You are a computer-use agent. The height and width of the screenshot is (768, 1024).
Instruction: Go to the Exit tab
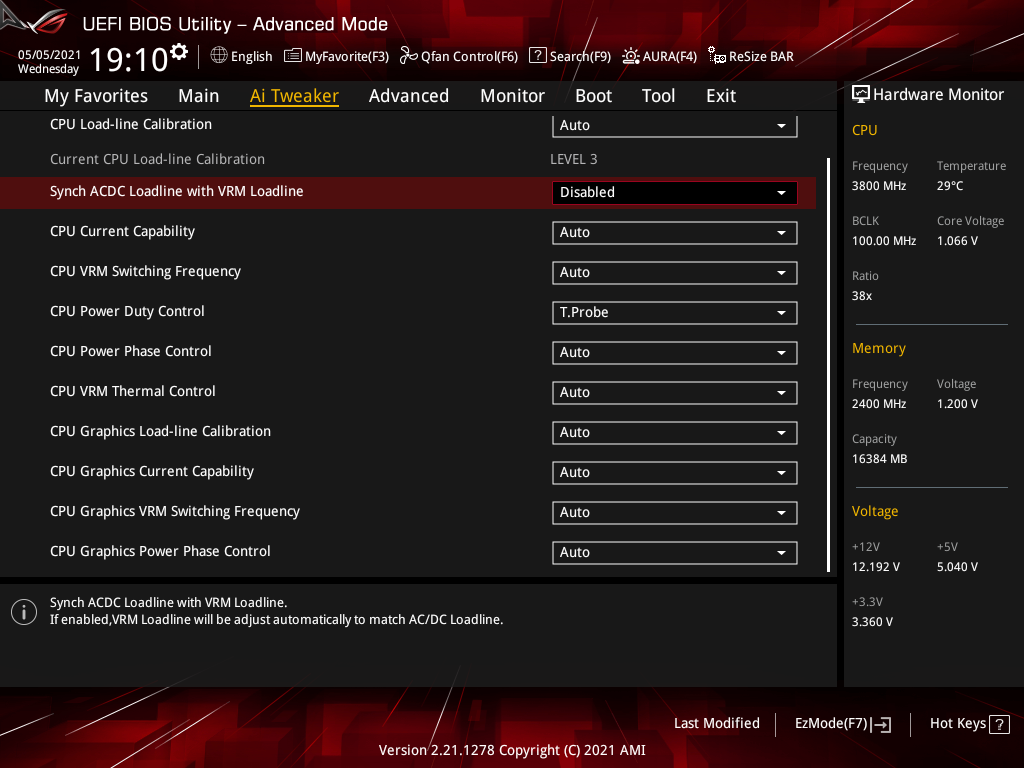(x=721, y=96)
